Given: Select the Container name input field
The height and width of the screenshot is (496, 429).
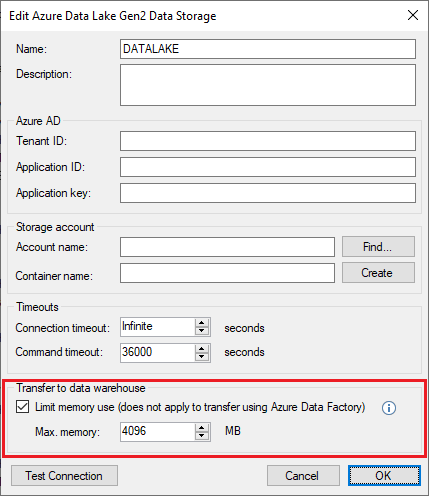Looking at the screenshot, I should point(228,273).
